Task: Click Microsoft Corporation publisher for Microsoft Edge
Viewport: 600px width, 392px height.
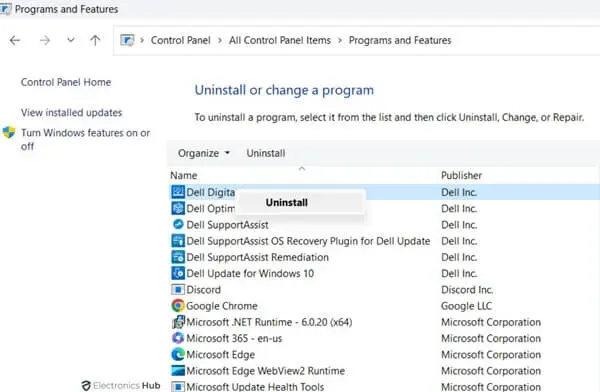Action: pos(491,355)
